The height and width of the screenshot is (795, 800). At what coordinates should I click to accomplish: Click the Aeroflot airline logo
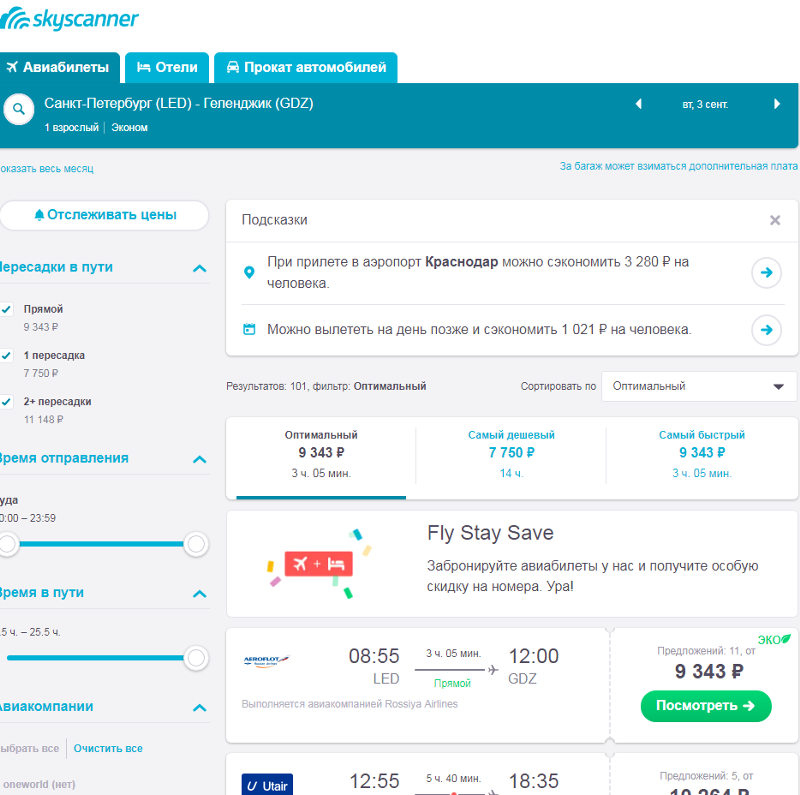[266, 661]
